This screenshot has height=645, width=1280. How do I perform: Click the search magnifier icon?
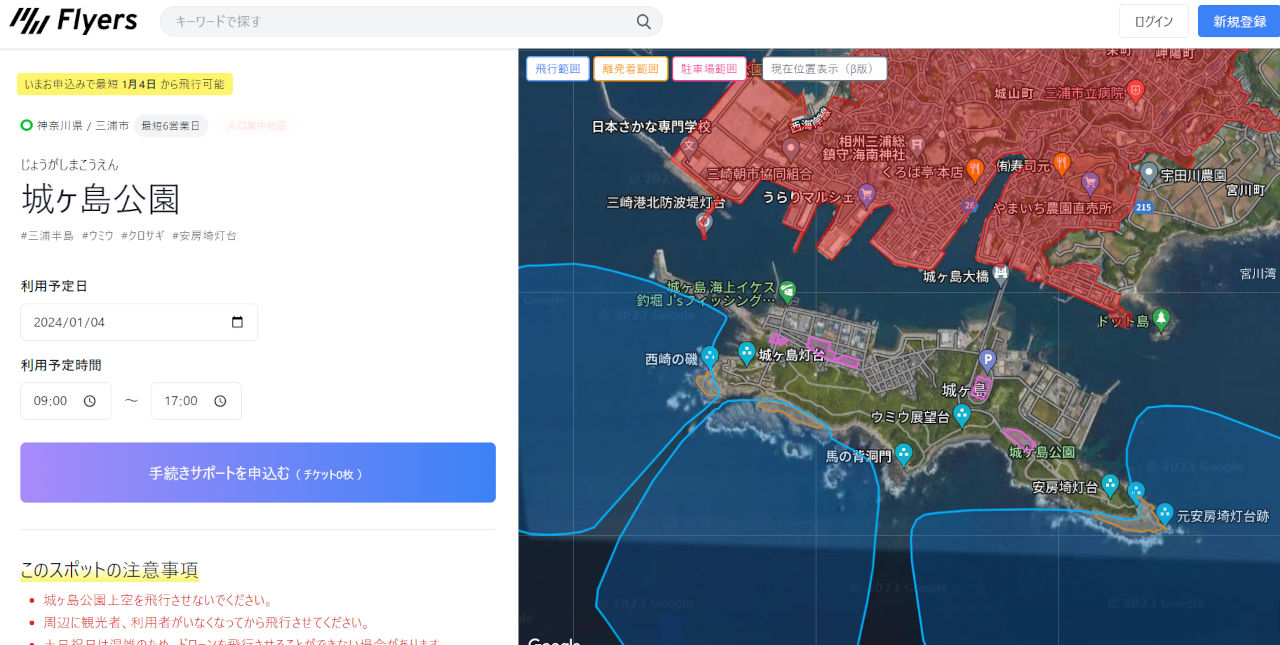[644, 22]
